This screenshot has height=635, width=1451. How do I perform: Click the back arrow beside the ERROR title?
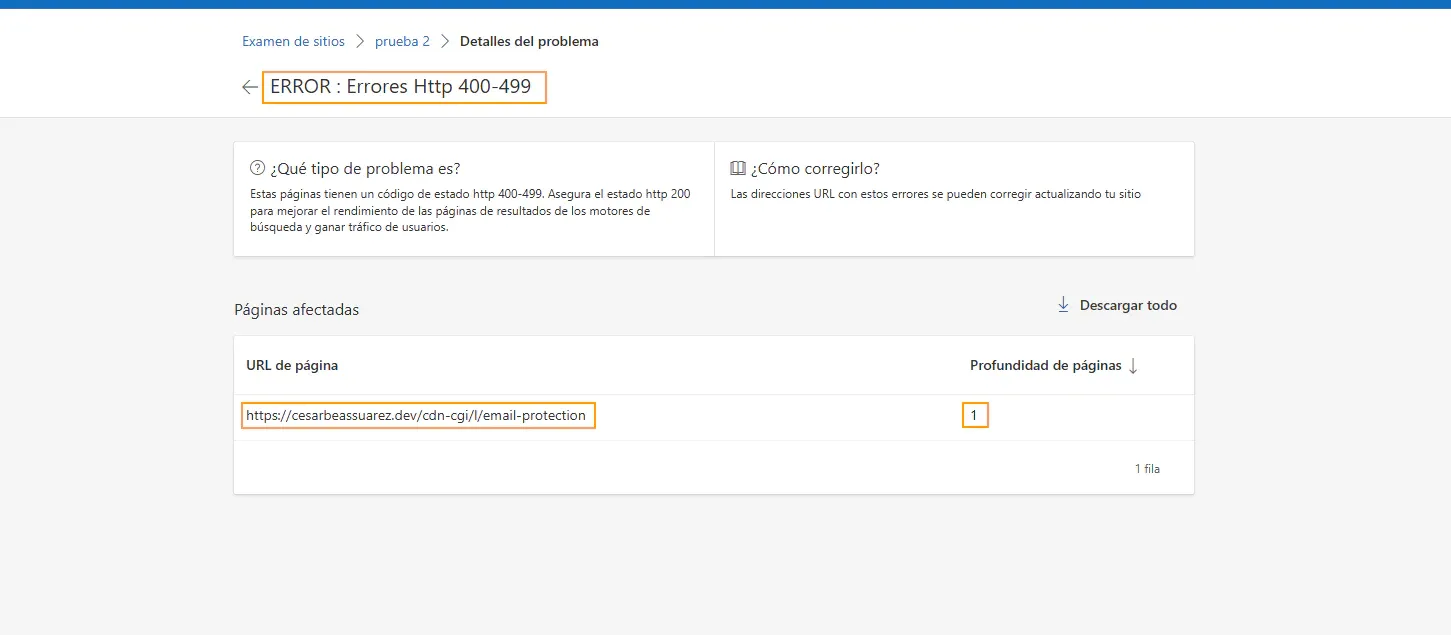(x=249, y=87)
